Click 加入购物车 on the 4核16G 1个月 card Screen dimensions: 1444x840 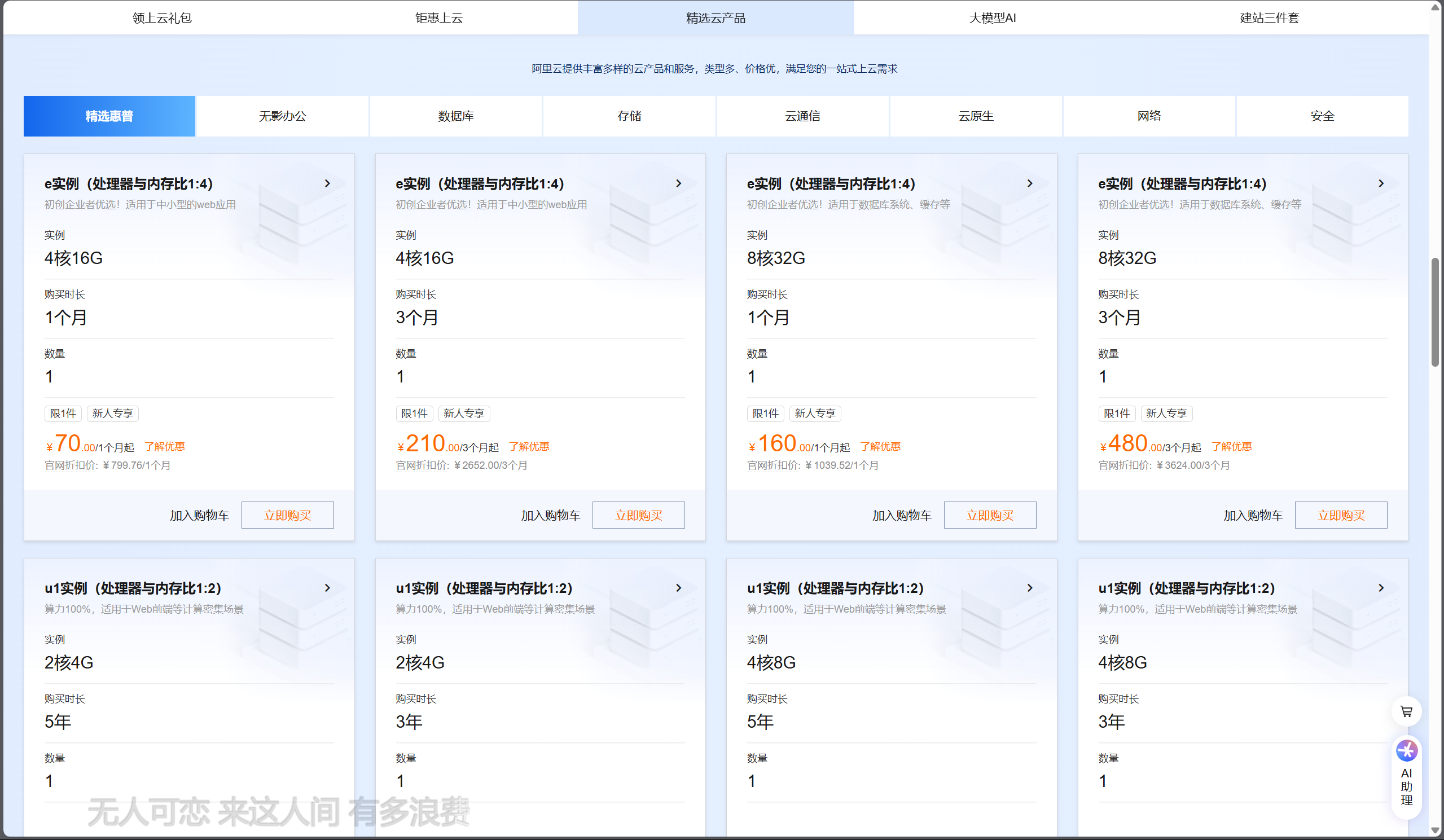[199, 514]
